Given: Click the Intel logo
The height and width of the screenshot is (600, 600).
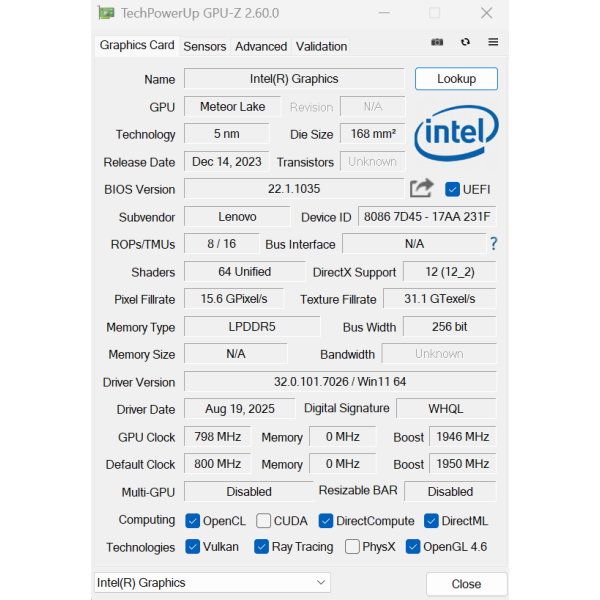Looking at the screenshot, I should (x=457, y=133).
